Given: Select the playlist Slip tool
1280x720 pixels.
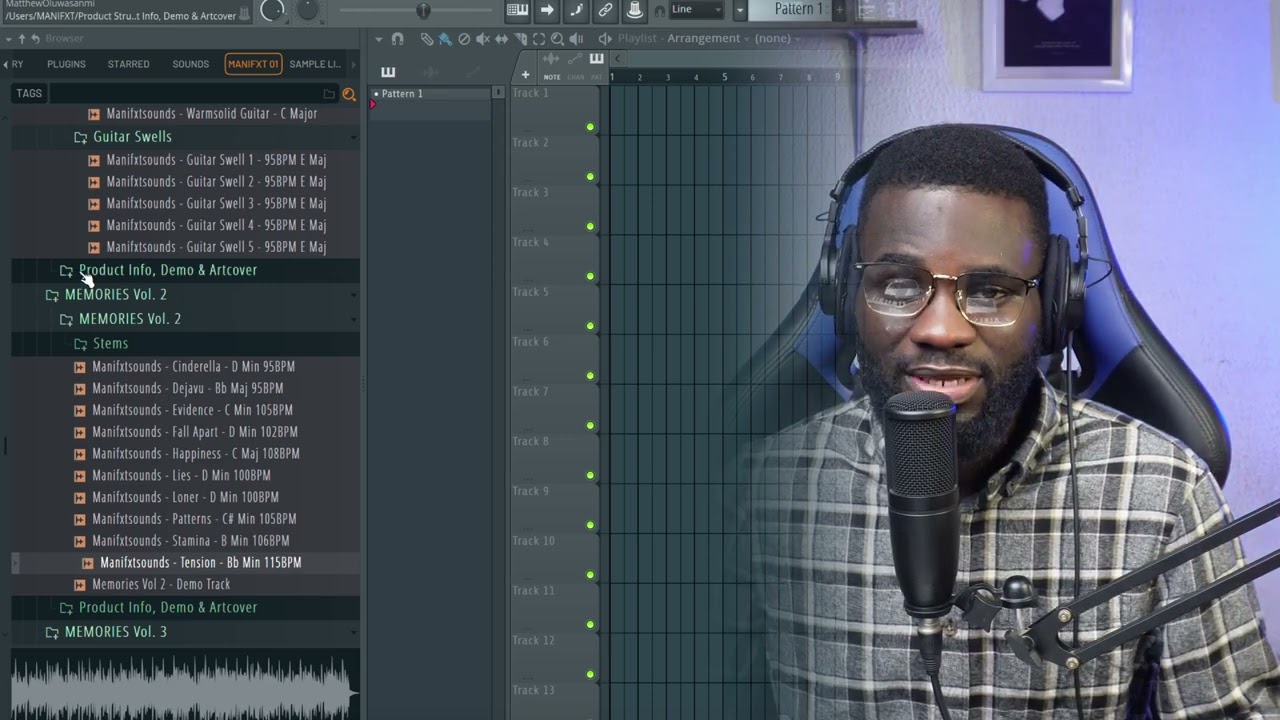Looking at the screenshot, I should tap(502, 39).
